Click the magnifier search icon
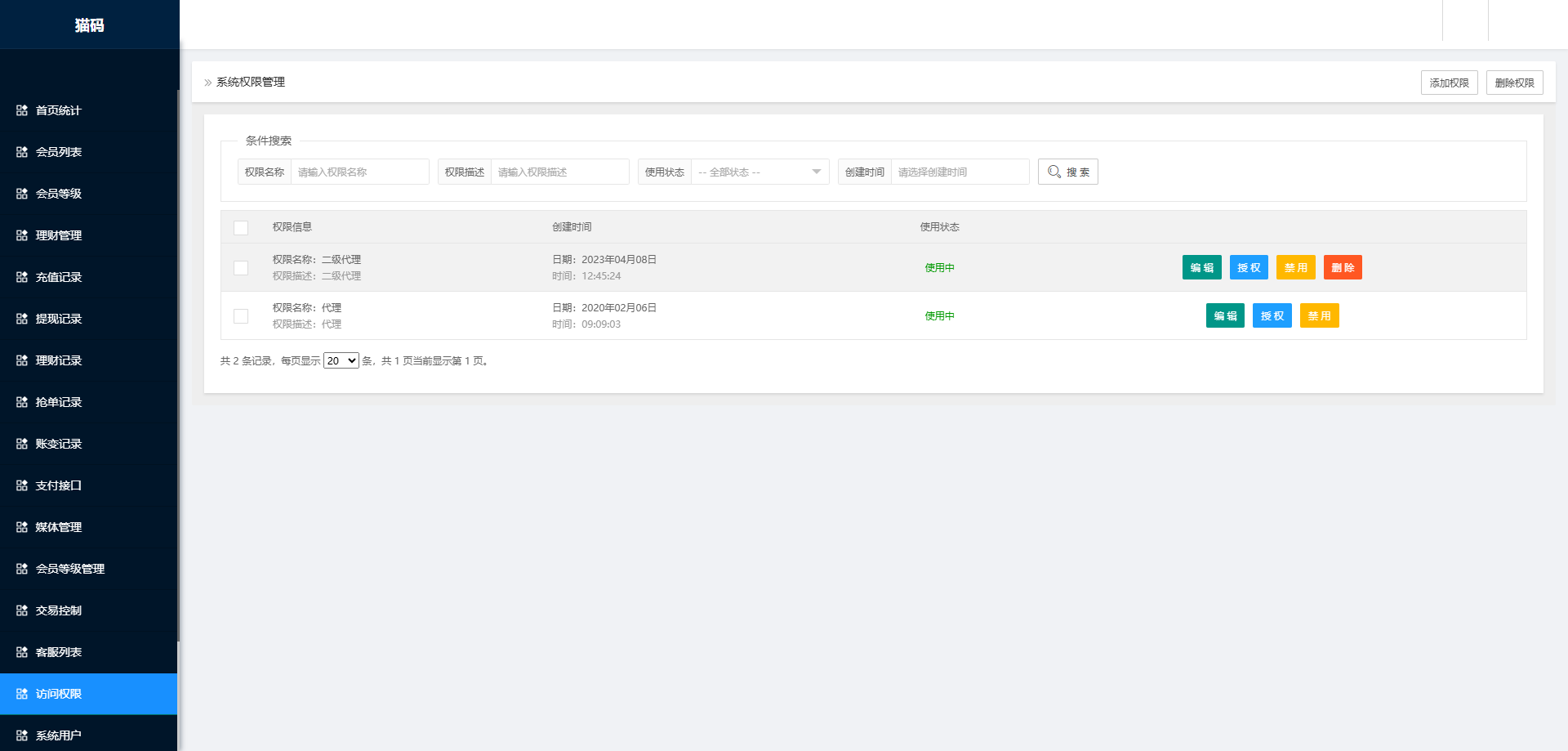Screen dimensions: 1568x751 pos(1054,172)
